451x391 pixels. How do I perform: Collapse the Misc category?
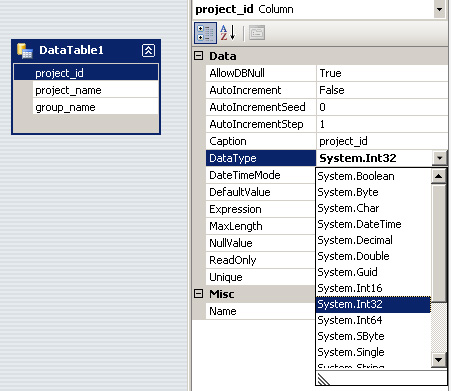pos(198,294)
